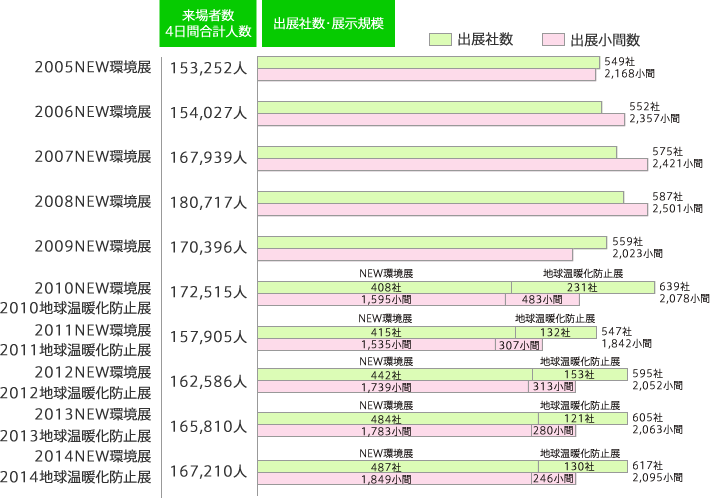Viewport: 710px width, 498px height.
Task: Click the 313小間 pink bar segment
Action: coord(552,386)
